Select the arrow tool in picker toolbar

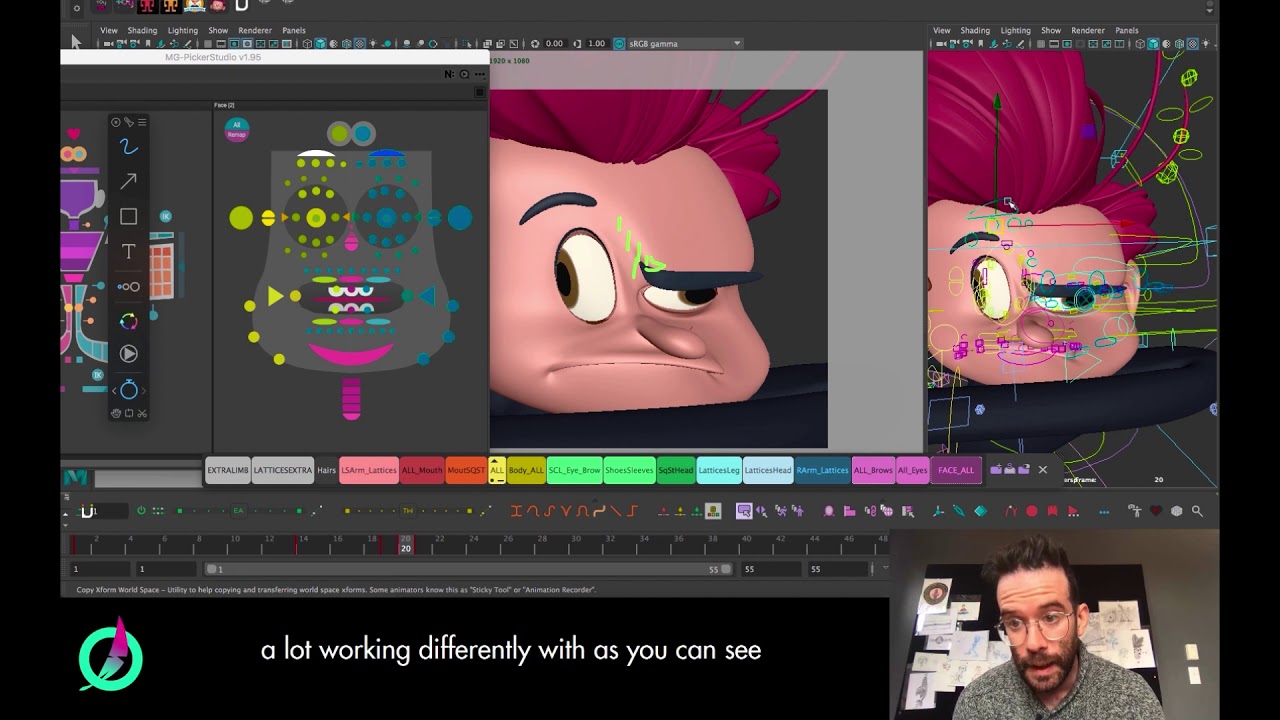[128, 181]
